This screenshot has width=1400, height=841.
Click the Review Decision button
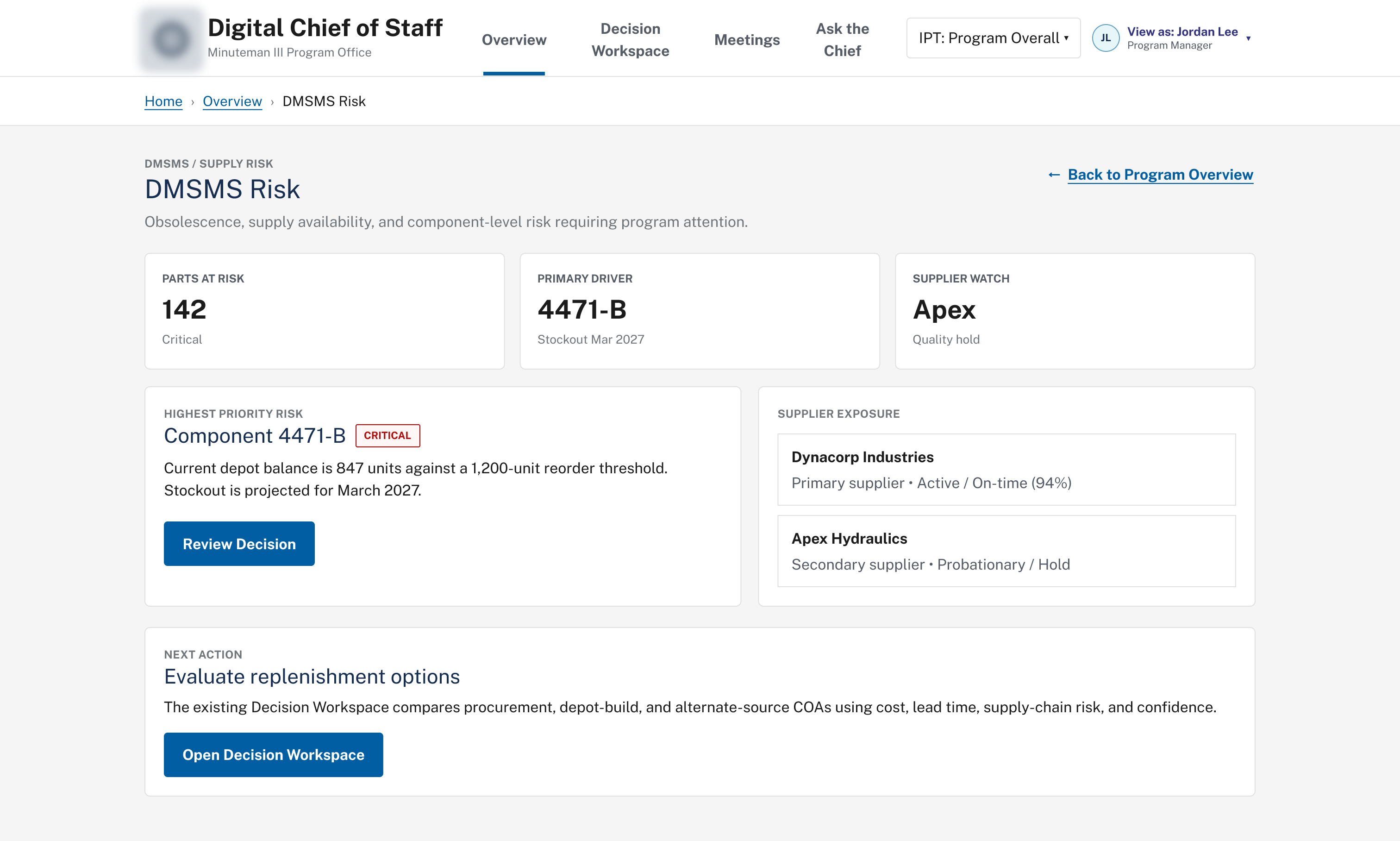pos(239,544)
